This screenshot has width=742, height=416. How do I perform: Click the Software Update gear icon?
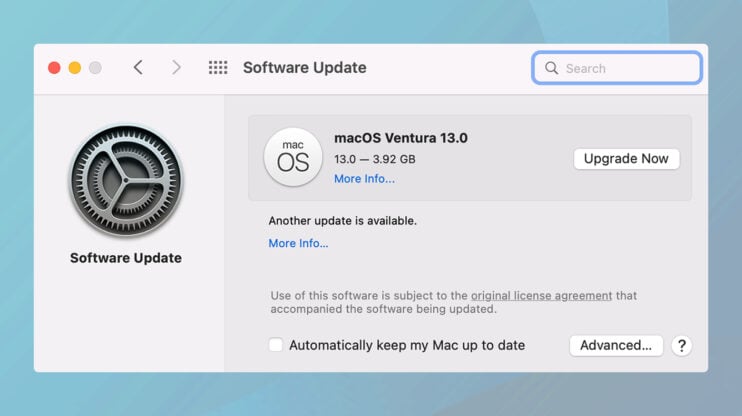pos(126,182)
